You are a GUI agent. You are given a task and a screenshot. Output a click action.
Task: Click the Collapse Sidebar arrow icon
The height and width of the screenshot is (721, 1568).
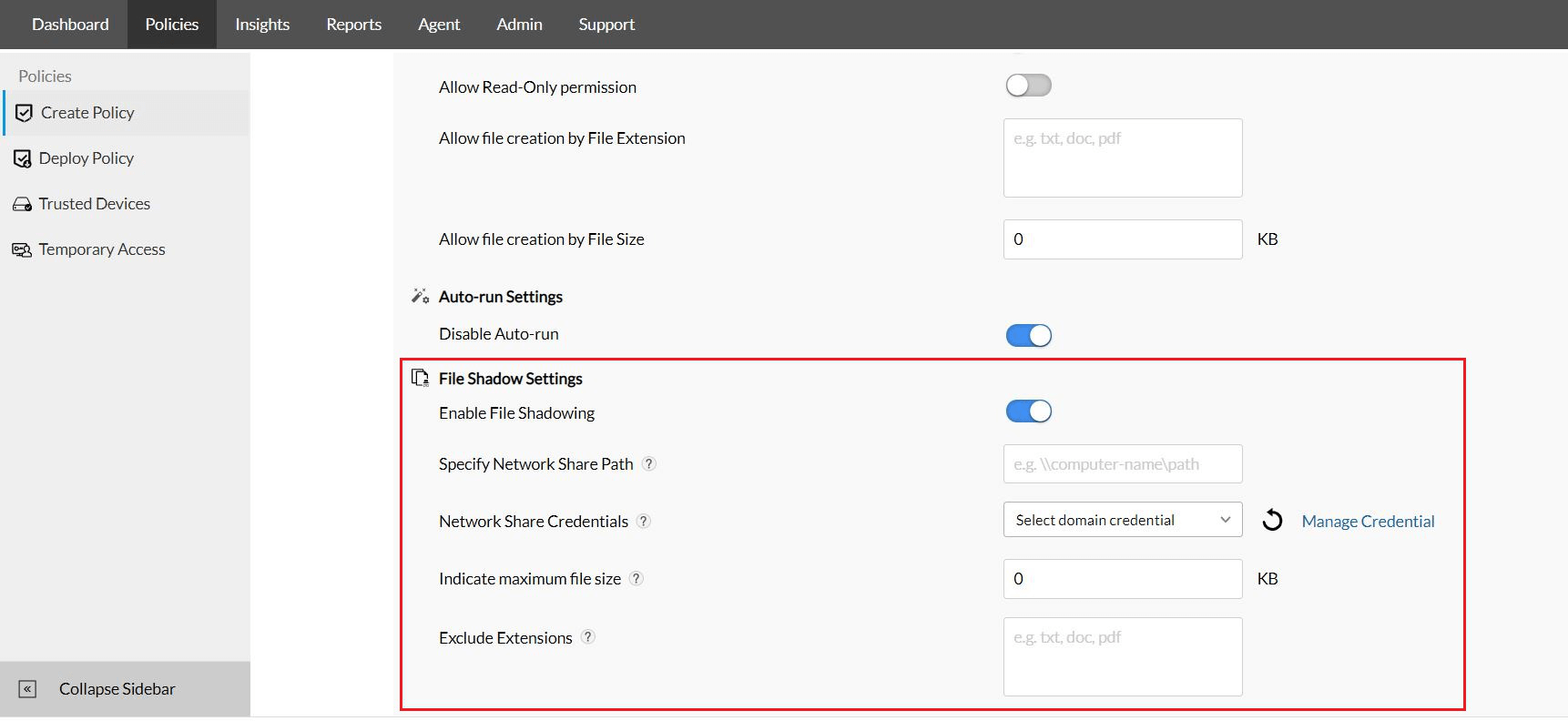pyautogui.click(x=28, y=689)
